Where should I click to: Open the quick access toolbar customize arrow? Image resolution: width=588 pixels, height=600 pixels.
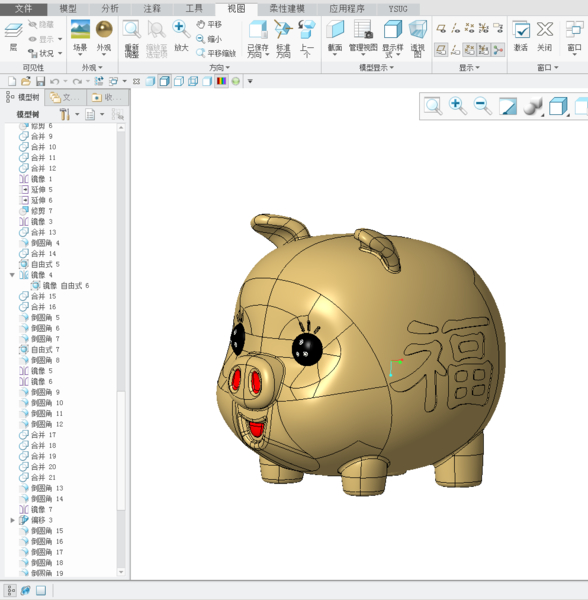tap(250, 81)
